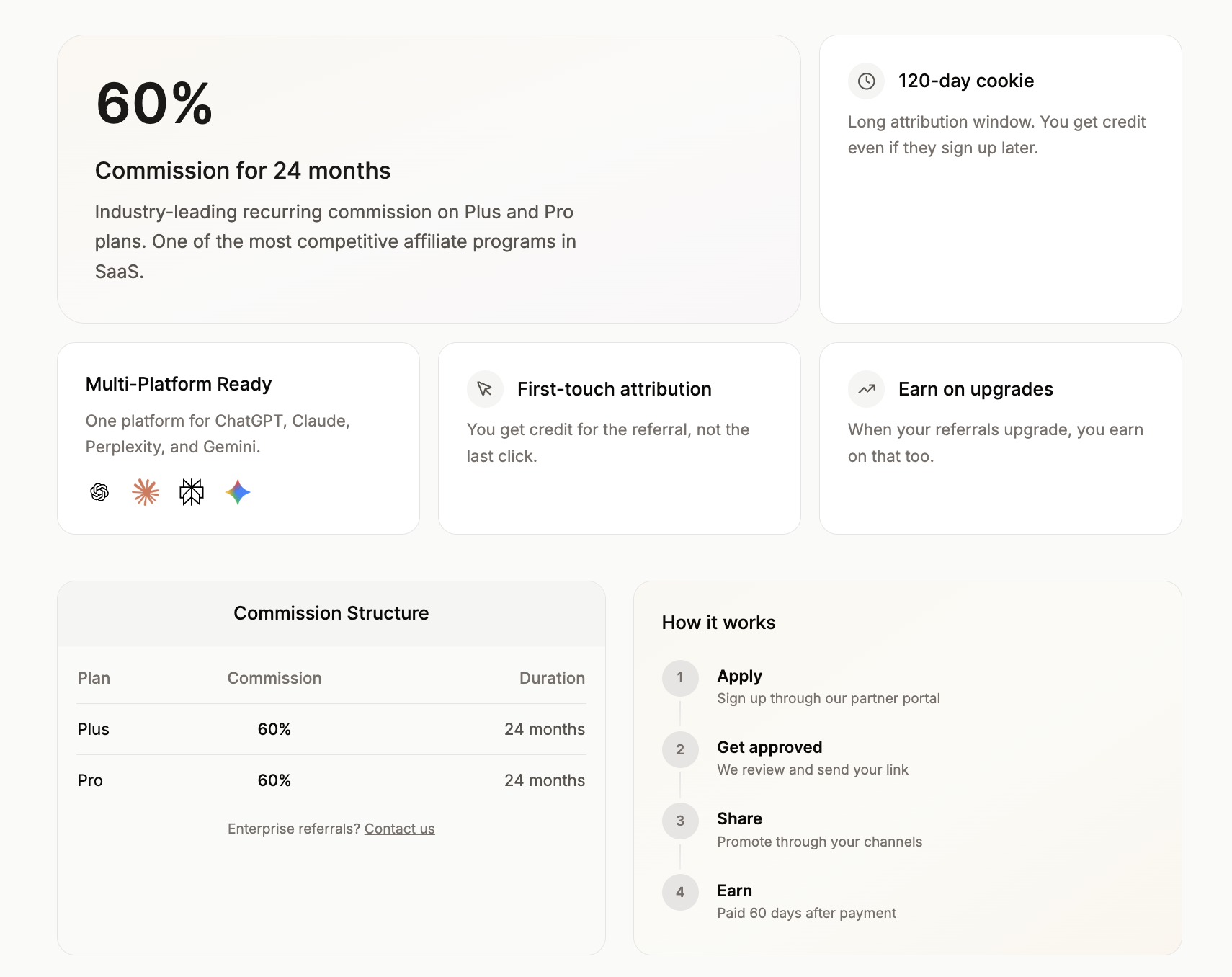The image size is (1232, 977).
Task: Click the large 60% headline
Action: click(x=154, y=104)
